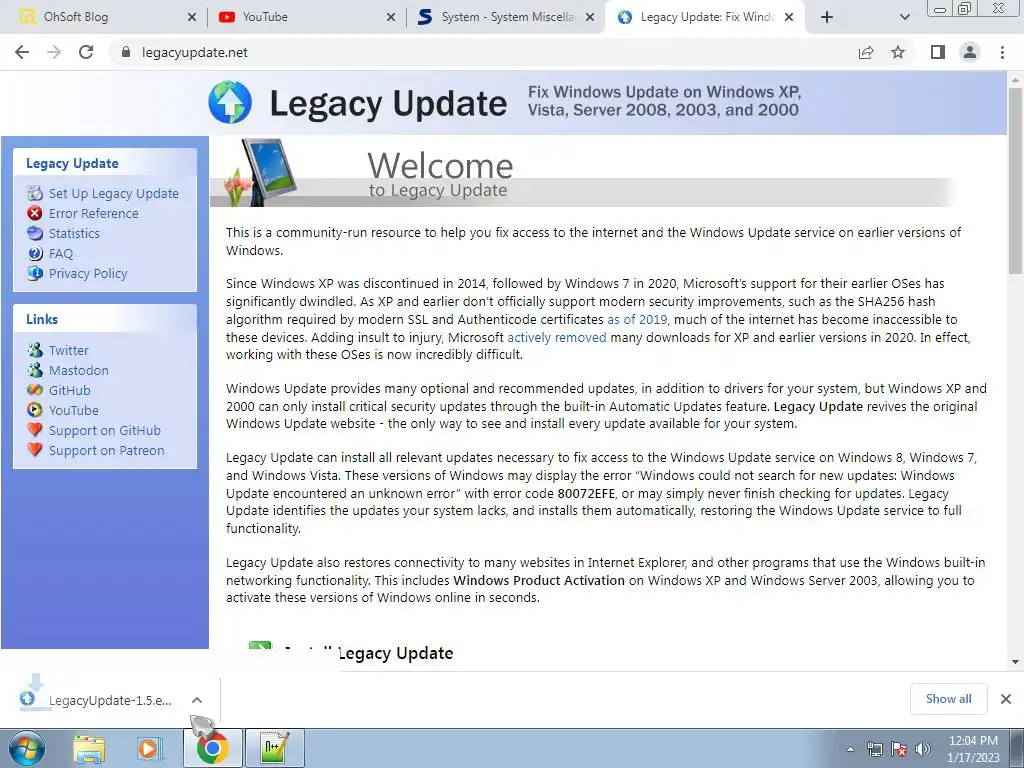Open Notepad++ taskbar icon
The height and width of the screenshot is (768, 1024).
click(274, 749)
